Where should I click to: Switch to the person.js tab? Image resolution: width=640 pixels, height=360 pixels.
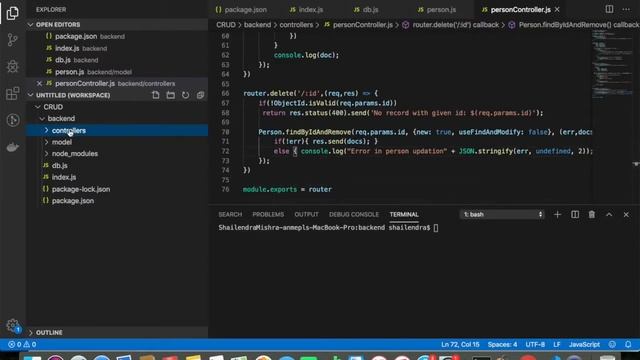pos(437,9)
